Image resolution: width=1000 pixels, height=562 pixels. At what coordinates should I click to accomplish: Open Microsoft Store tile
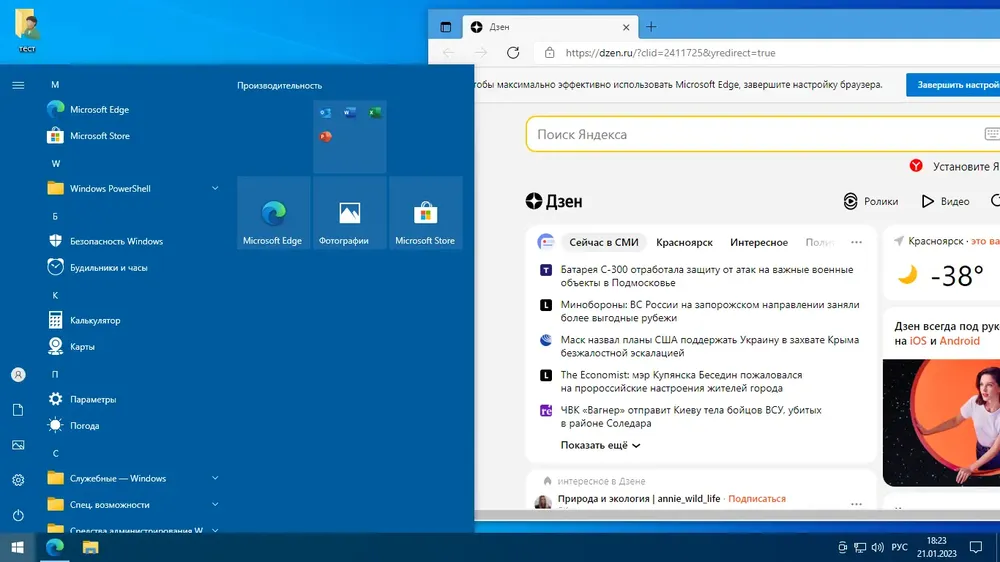(x=425, y=212)
